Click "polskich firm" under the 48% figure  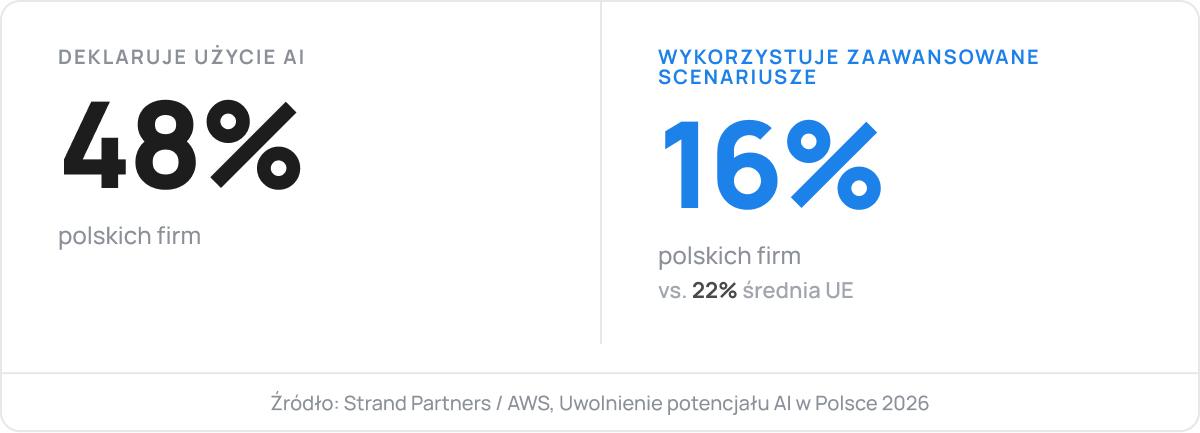point(130,237)
